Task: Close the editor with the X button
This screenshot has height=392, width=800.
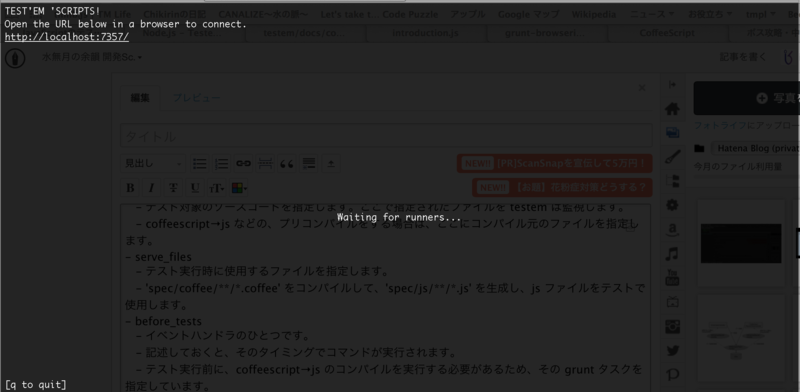Action: pyautogui.click(x=642, y=88)
